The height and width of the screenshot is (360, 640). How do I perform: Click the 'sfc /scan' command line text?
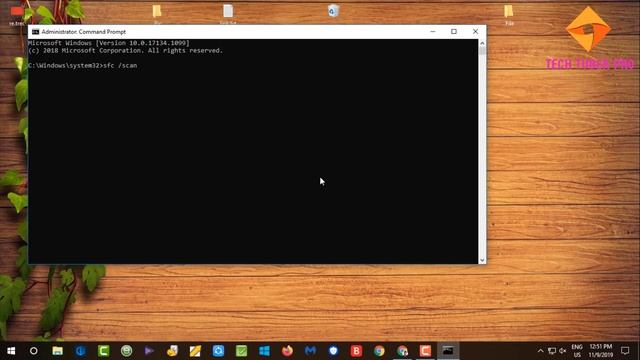pos(120,65)
